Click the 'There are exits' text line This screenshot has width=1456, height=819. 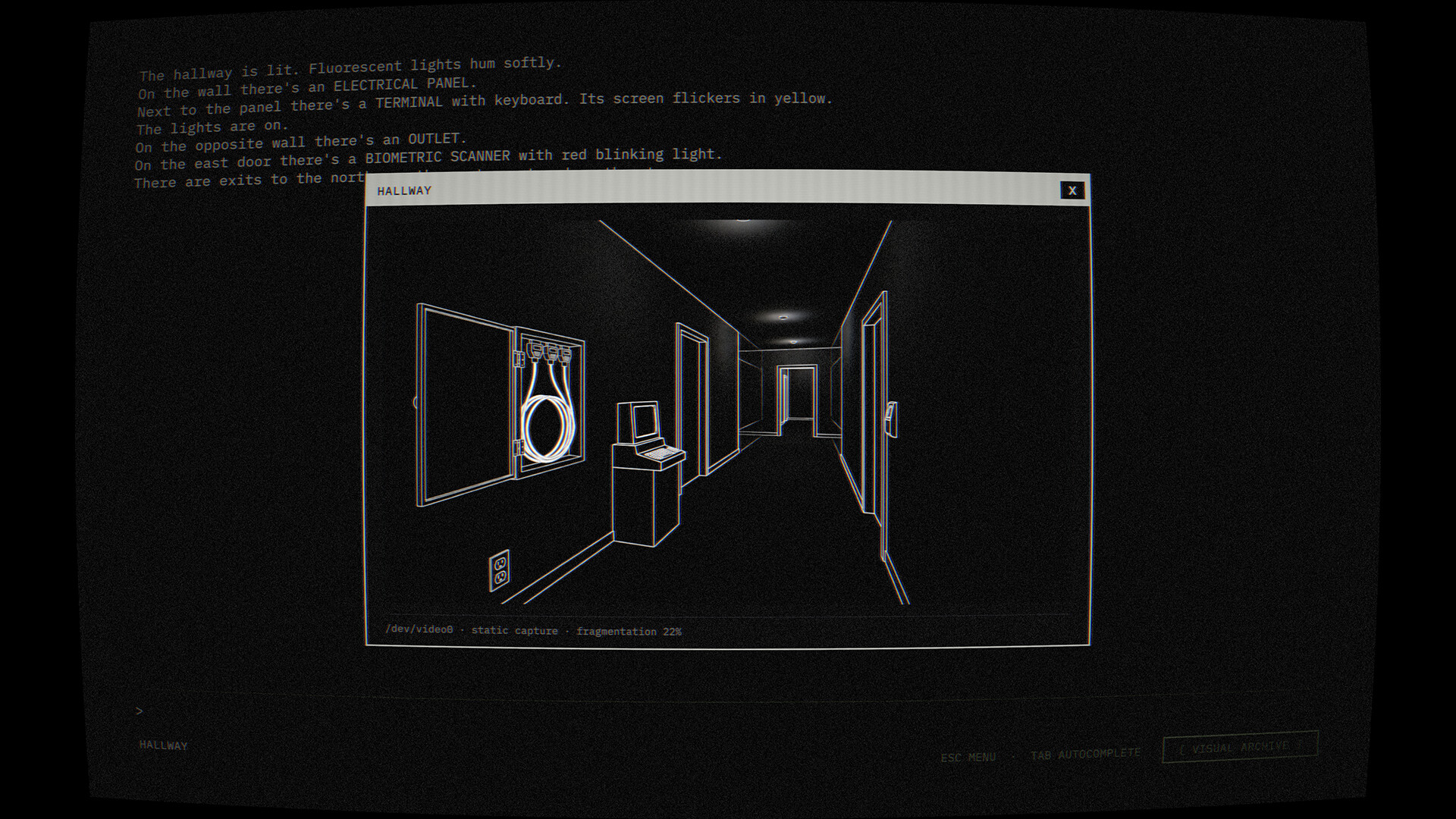point(249,180)
